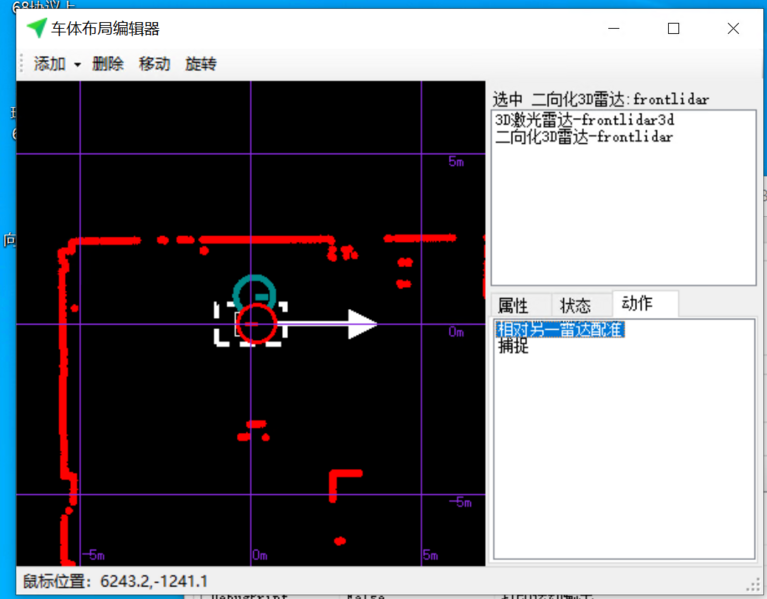Click the 删除 toolbar button
Viewport: 767px width, 599px height.
(x=108, y=64)
